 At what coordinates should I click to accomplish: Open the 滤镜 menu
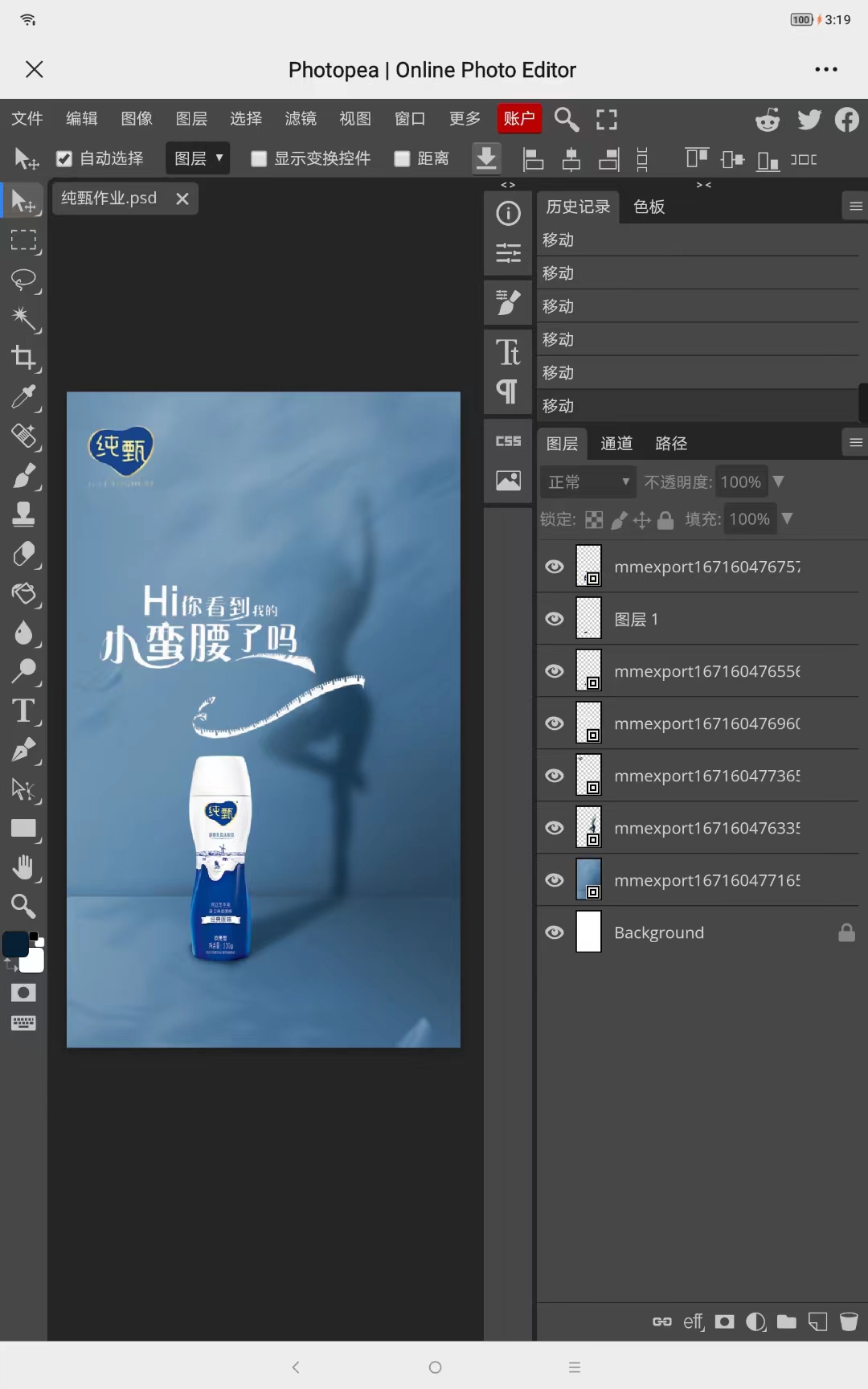click(x=301, y=119)
